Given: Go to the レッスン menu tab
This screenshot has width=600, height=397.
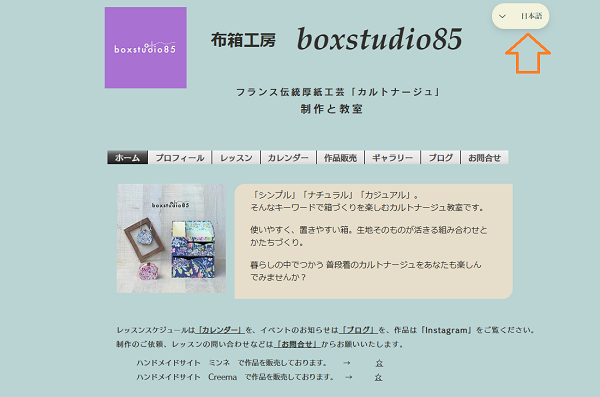Looking at the screenshot, I should pos(236,157).
